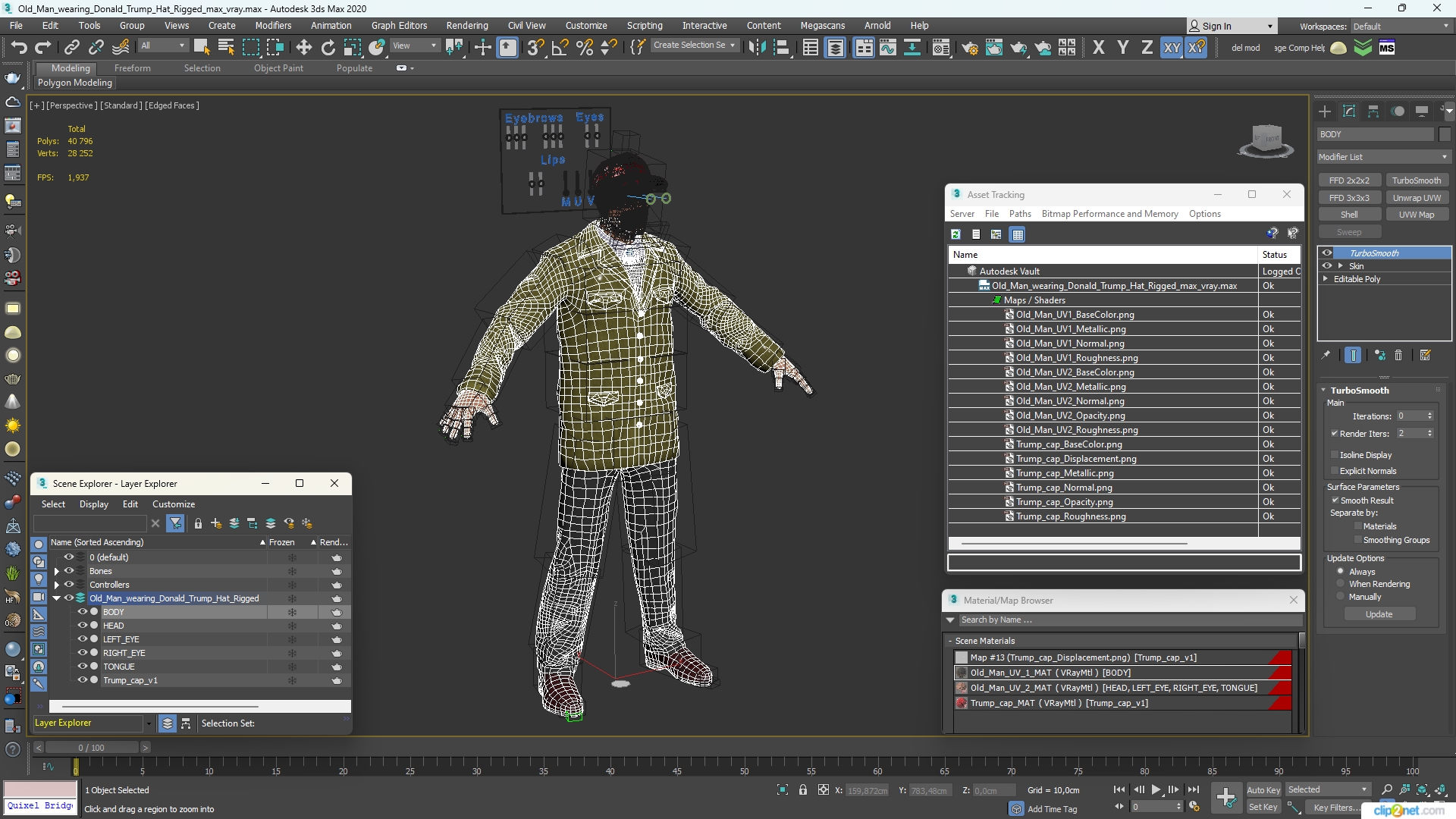Toggle the Bones layer visibility eye

point(69,571)
